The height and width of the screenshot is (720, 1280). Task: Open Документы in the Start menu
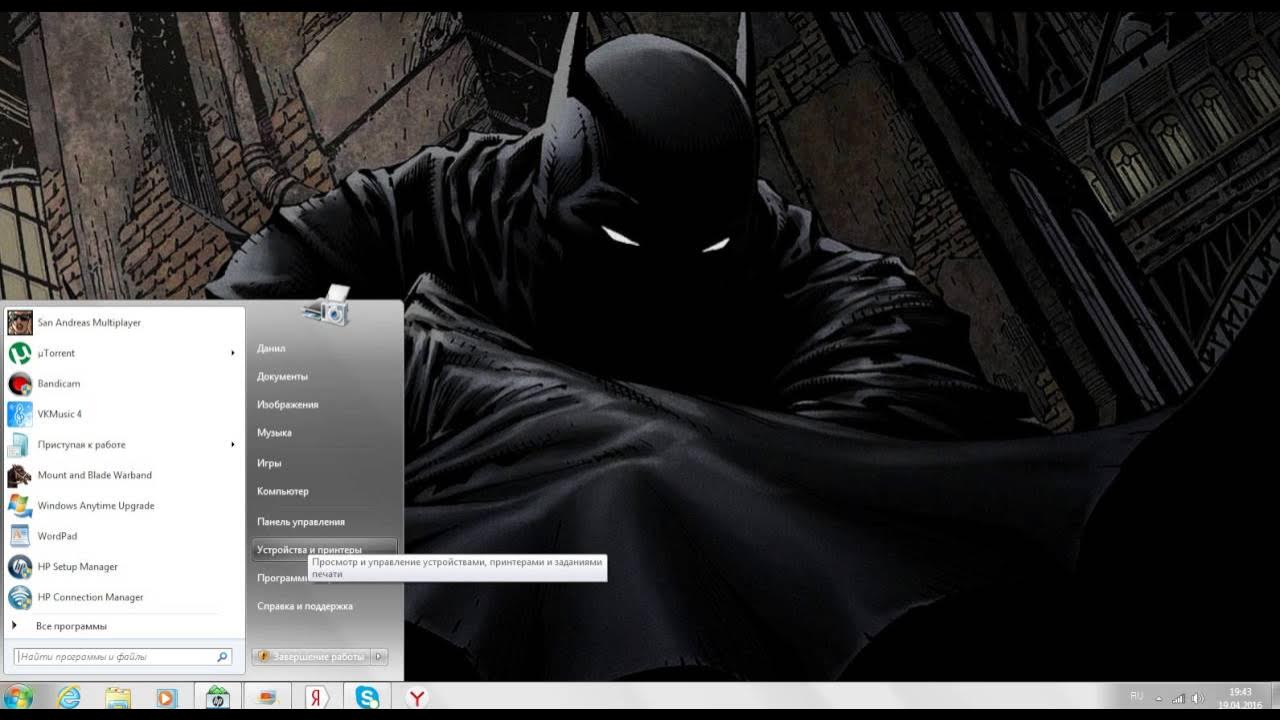tap(282, 377)
